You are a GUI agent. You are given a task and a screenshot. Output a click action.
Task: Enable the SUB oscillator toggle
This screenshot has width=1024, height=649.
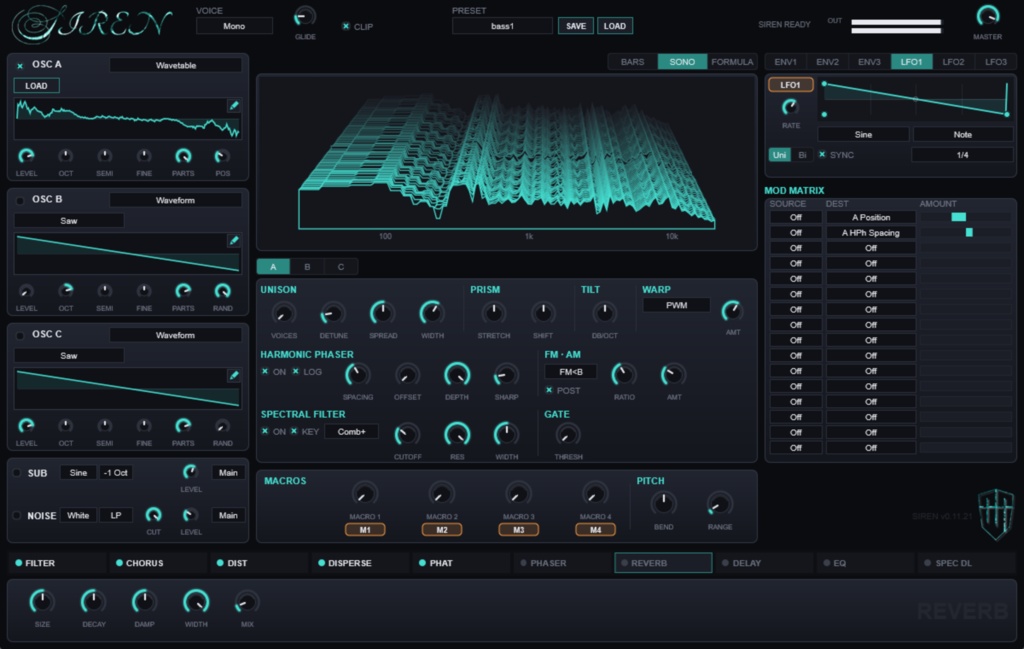click(x=18, y=473)
